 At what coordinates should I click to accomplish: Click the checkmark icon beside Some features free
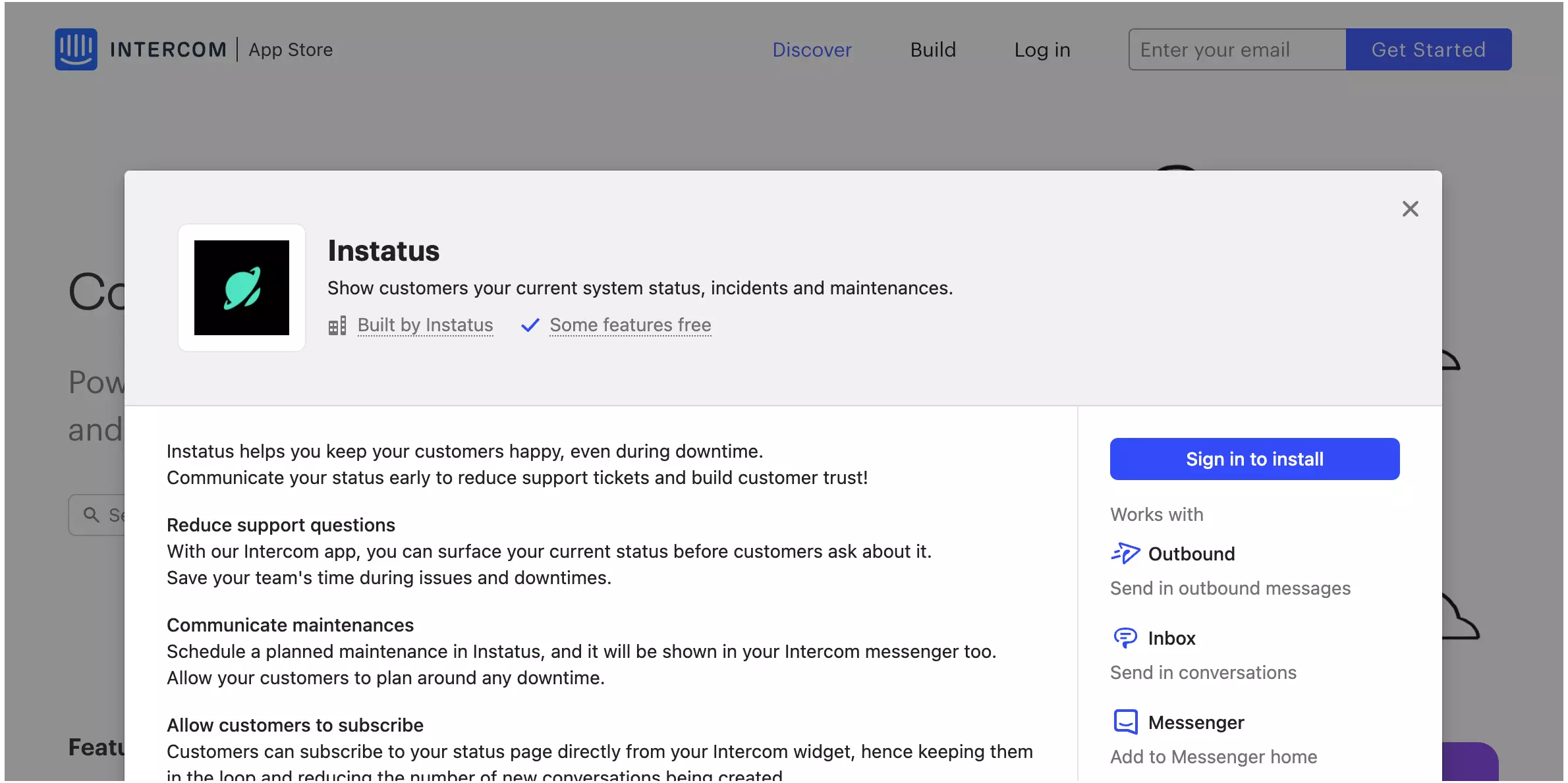(530, 325)
